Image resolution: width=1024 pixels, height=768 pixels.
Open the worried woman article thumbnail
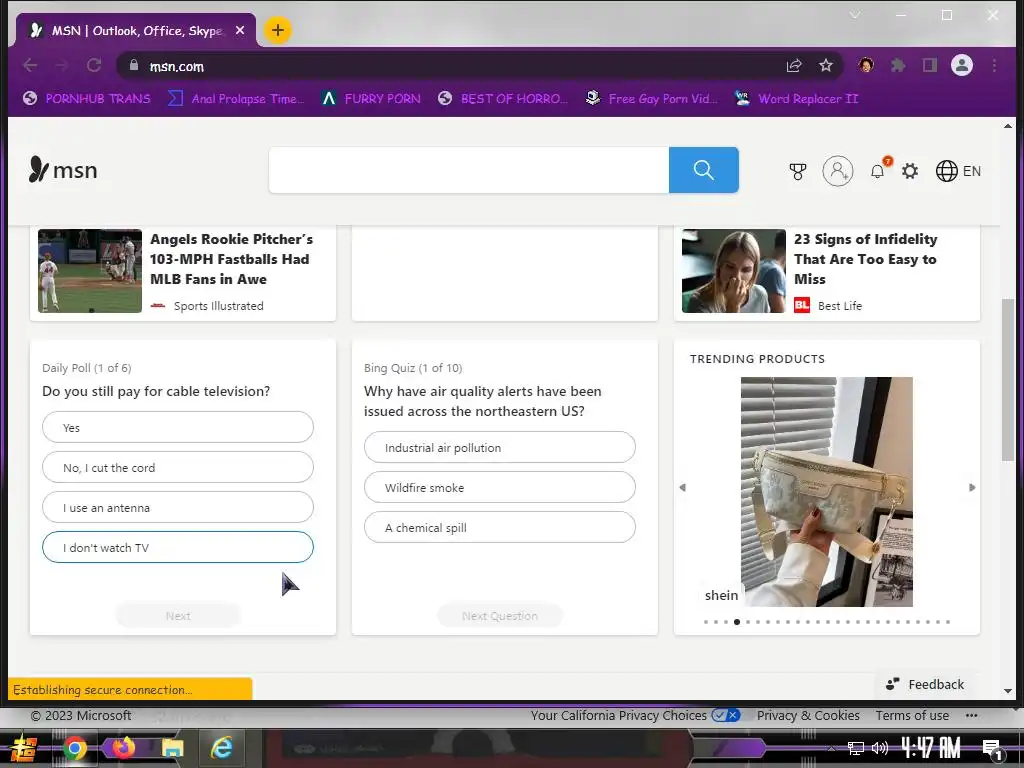[x=733, y=270]
